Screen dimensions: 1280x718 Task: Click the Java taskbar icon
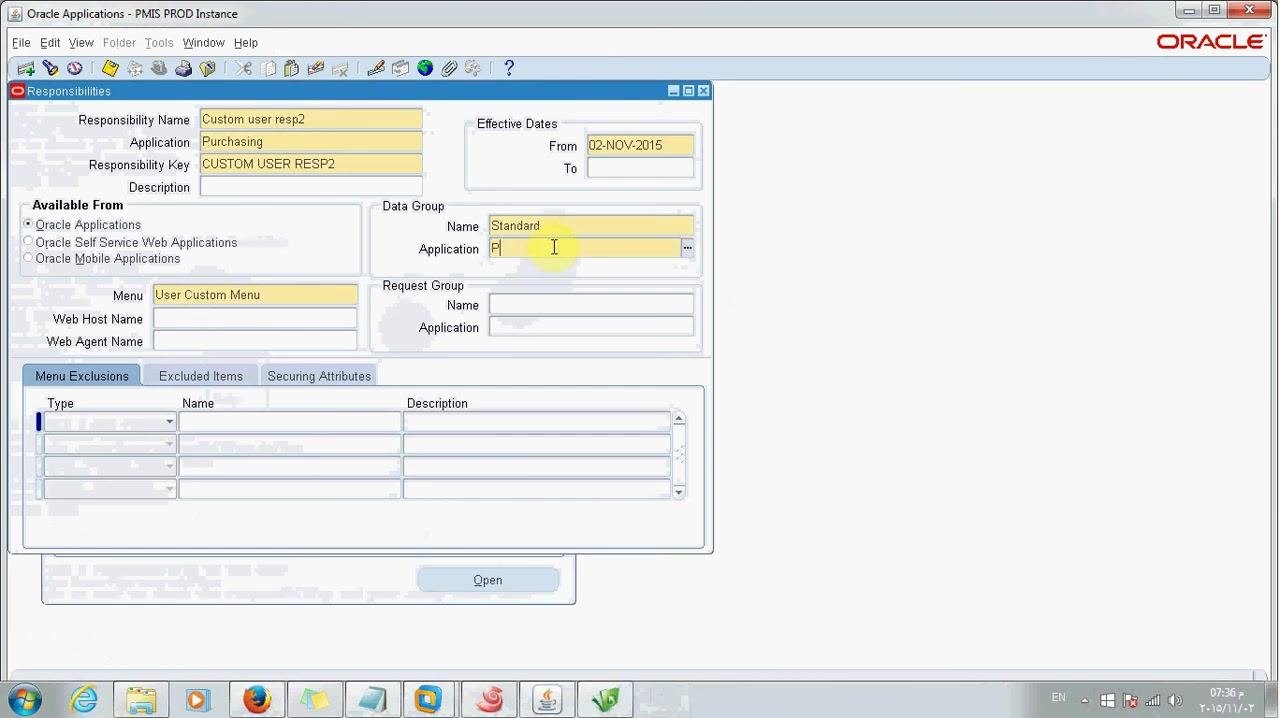(x=546, y=699)
